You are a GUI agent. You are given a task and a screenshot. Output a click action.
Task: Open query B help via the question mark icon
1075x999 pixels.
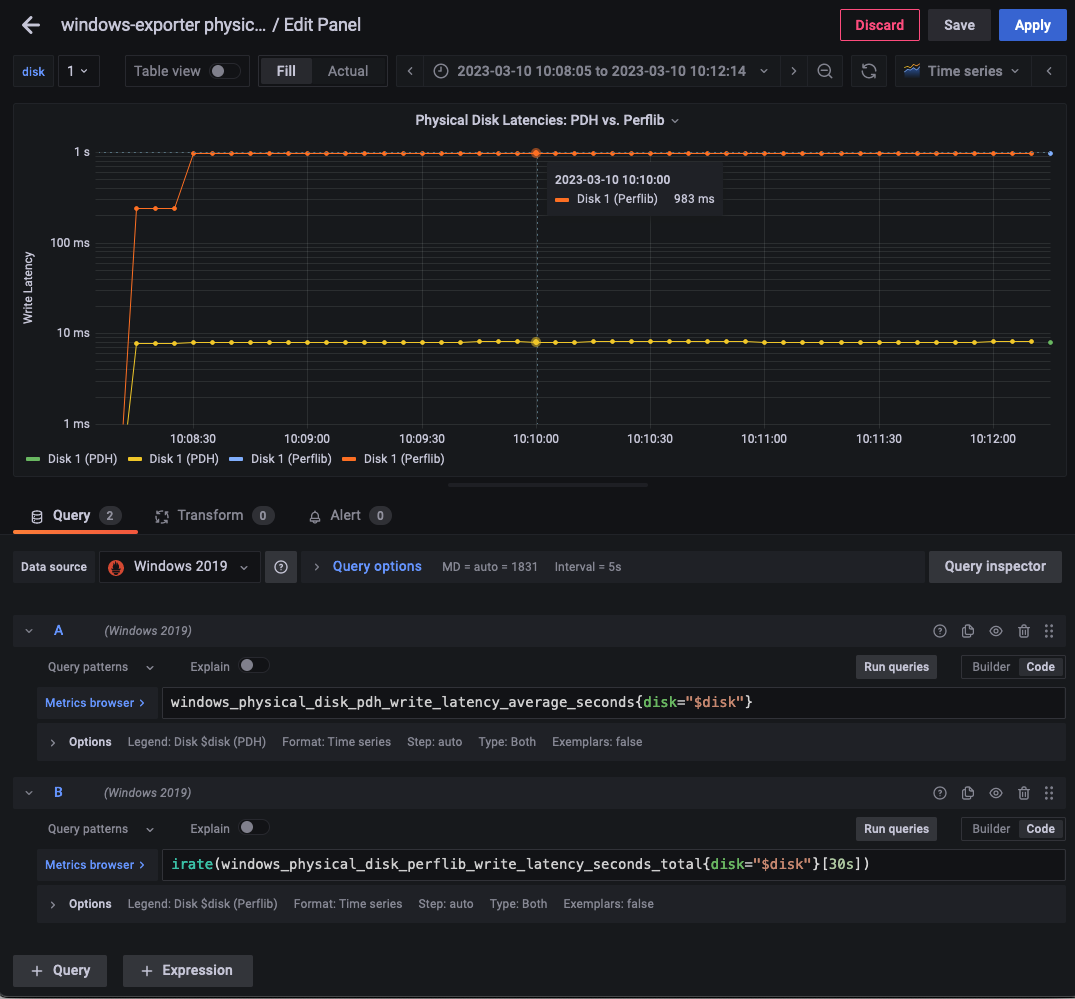939,792
